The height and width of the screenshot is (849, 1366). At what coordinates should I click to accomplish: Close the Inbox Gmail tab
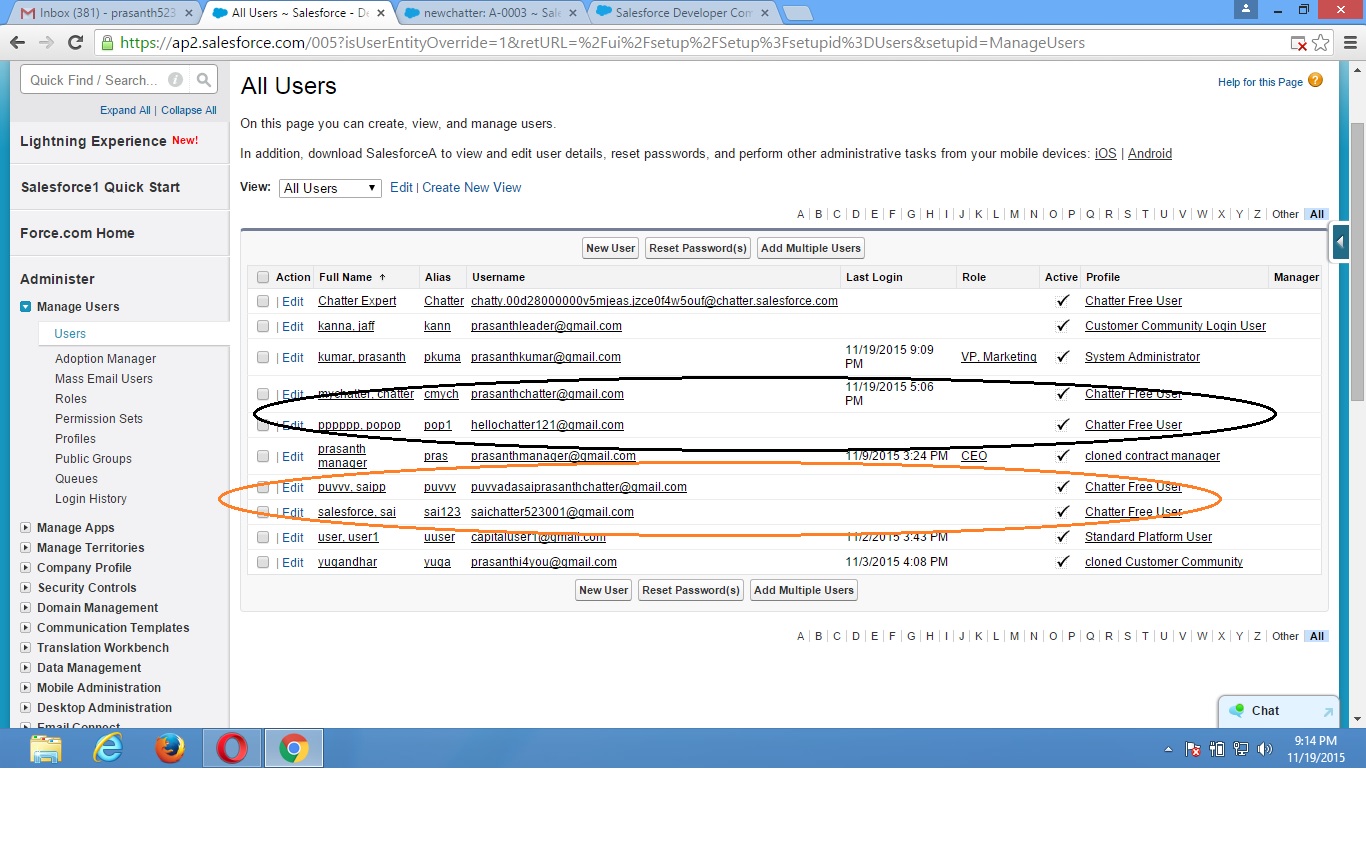coord(189,13)
